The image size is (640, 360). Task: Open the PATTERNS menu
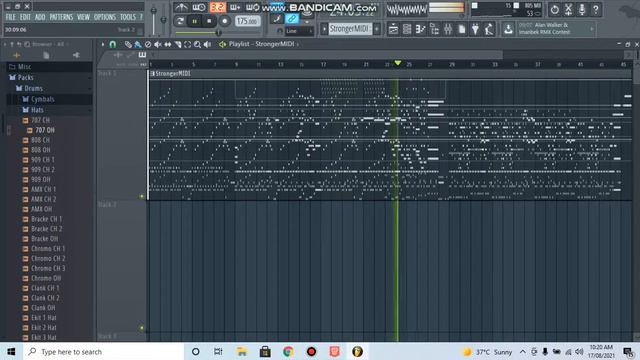click(x=61, y=17)
